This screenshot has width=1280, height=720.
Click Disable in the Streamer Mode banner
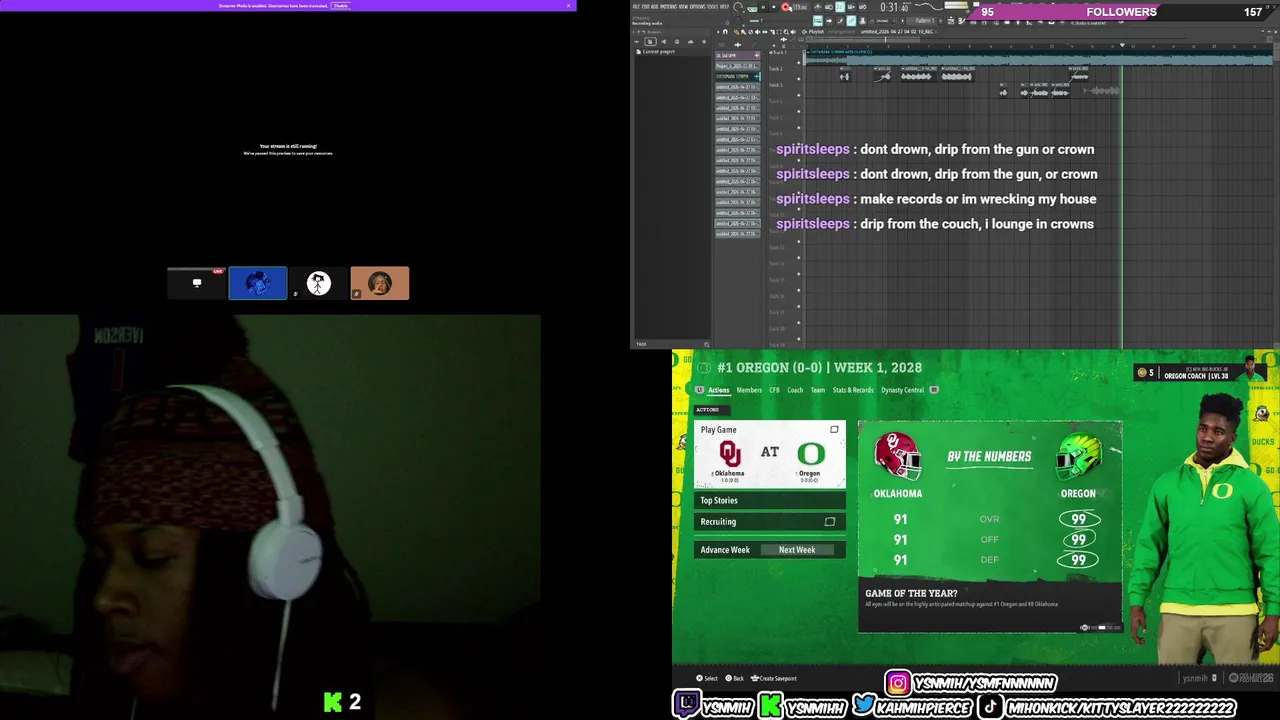[x=341, y=6]
